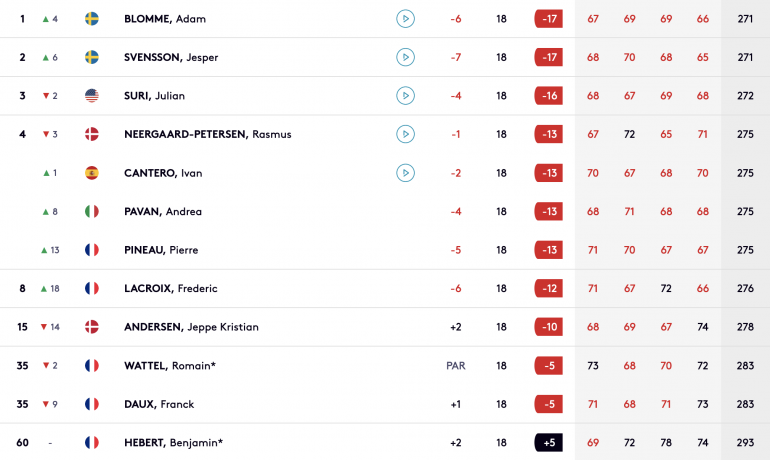Click the -12 total score badge for Lacroix

tap(549, 288)
